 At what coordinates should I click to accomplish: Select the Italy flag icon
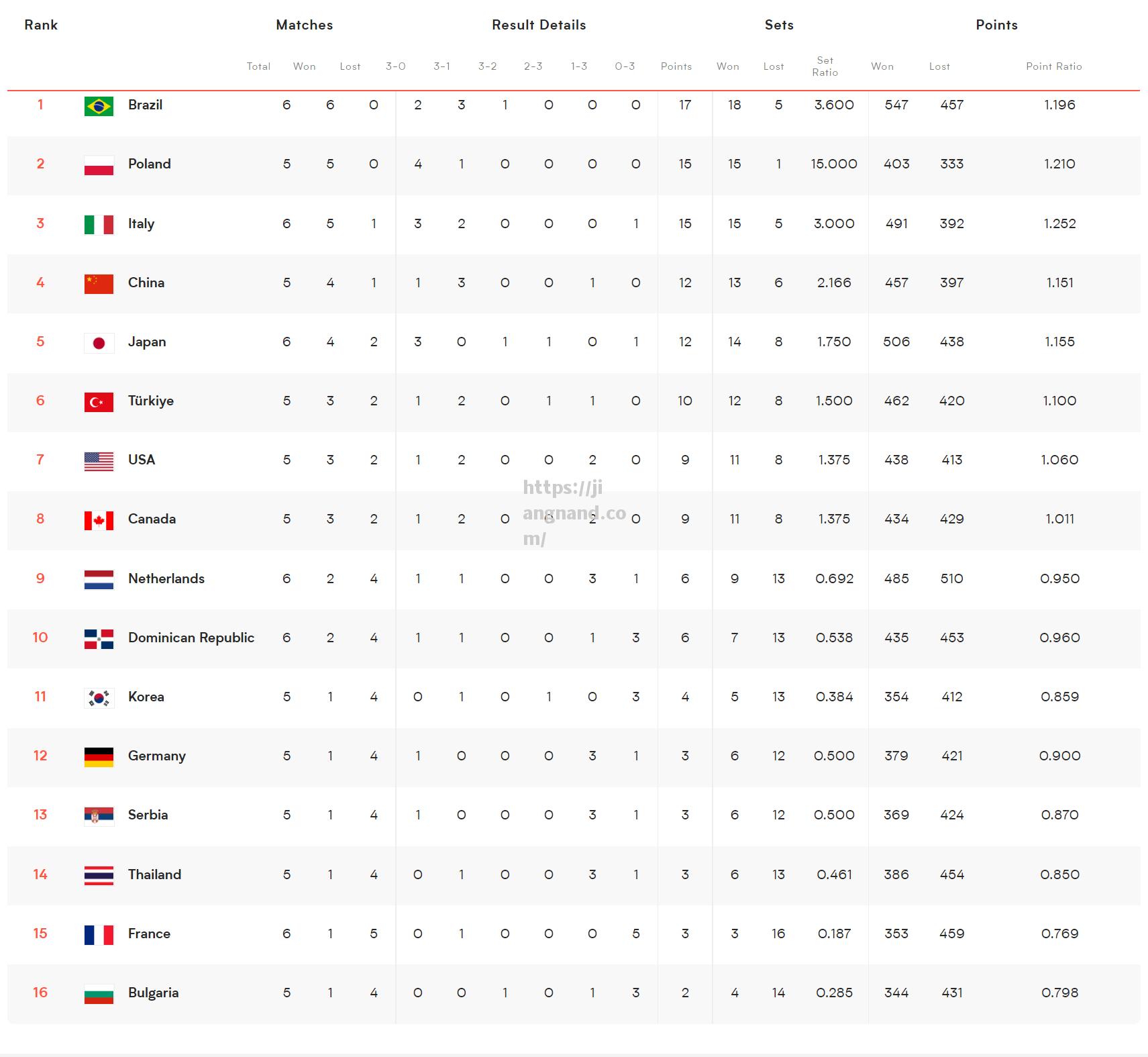(99, 225)
